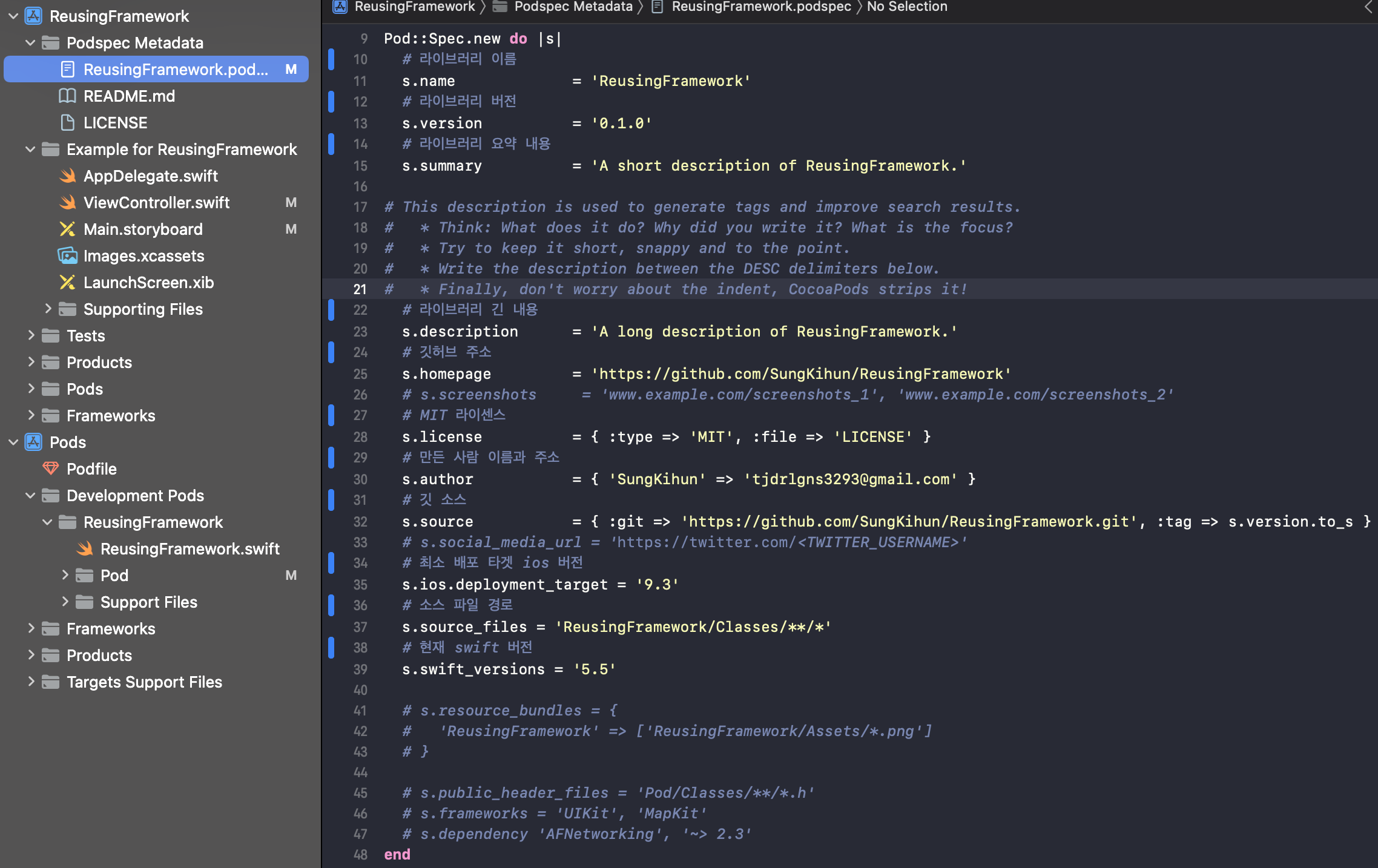Viewport: 1378px width, 868px height.
Task: Collapse the Pods project root
Action: [13, 442]
